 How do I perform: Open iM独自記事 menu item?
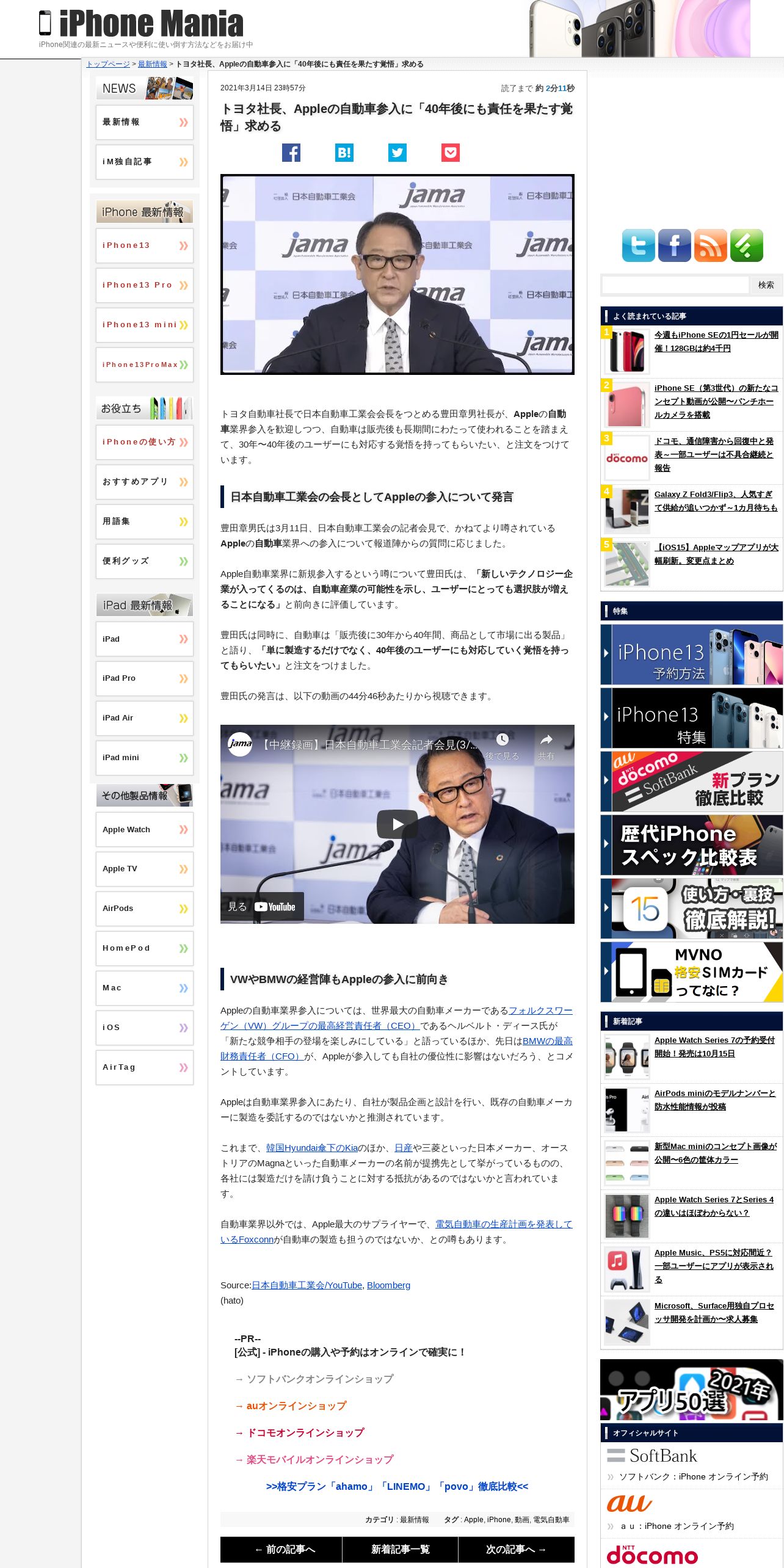pos(145,162)
